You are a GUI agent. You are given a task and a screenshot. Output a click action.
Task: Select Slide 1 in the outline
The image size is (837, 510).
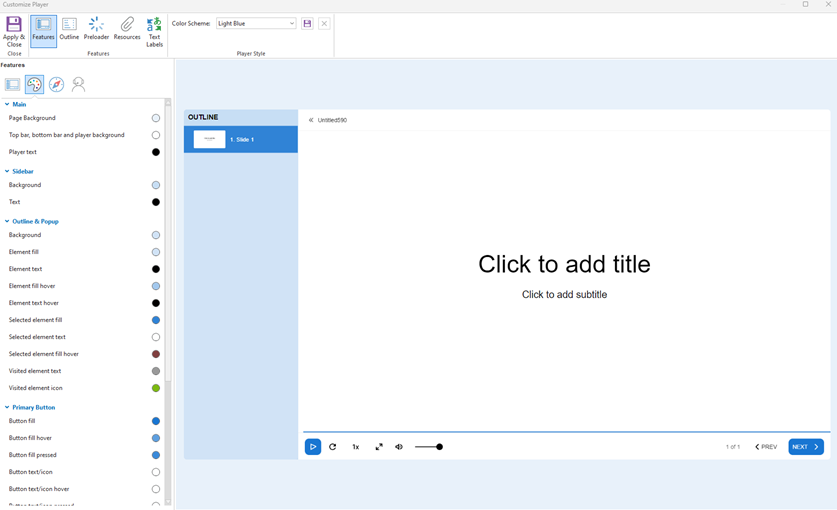241,139
